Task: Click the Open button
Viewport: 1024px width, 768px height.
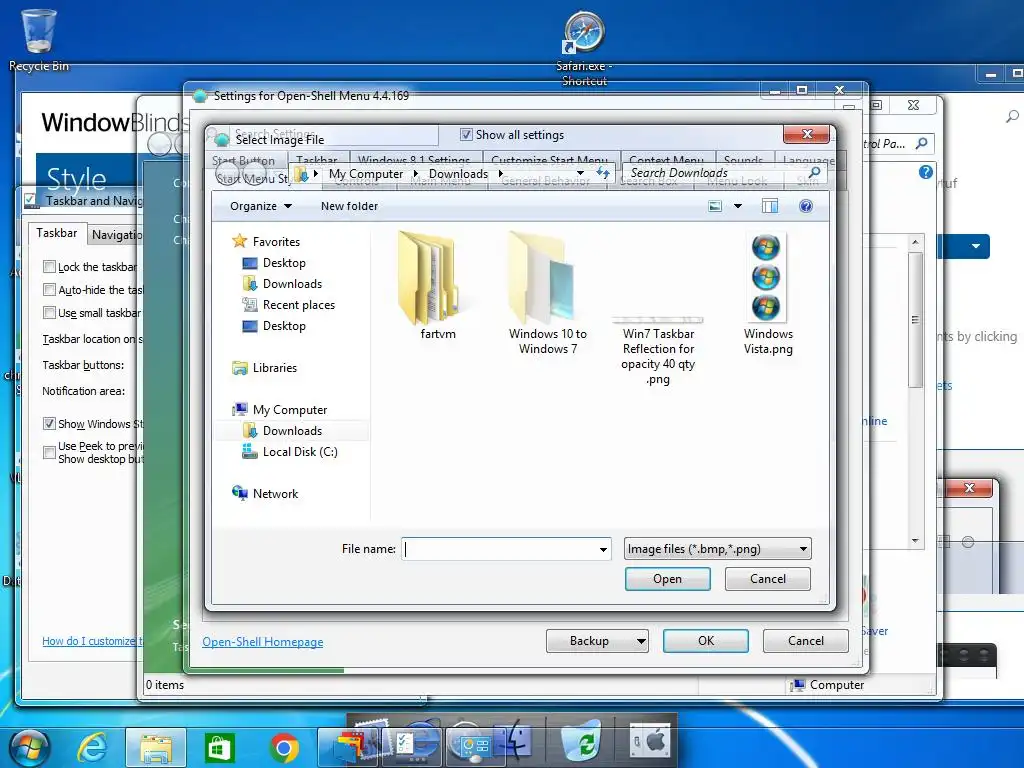Action: (667, 579)
